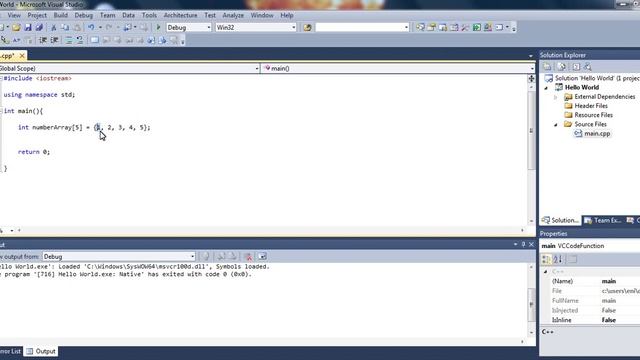
Task: Toggle a bookmark with the bookmark icon
Action: pos(94,40)
